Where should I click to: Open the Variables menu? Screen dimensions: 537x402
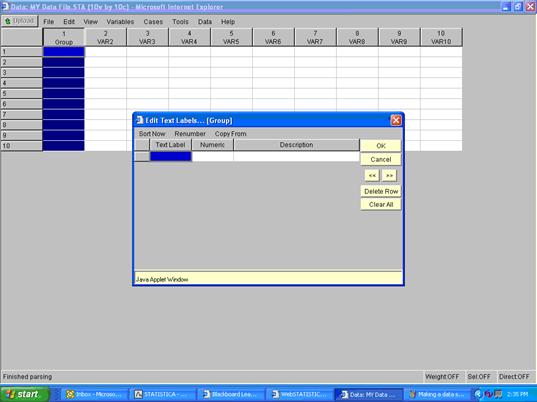[120, 22]
